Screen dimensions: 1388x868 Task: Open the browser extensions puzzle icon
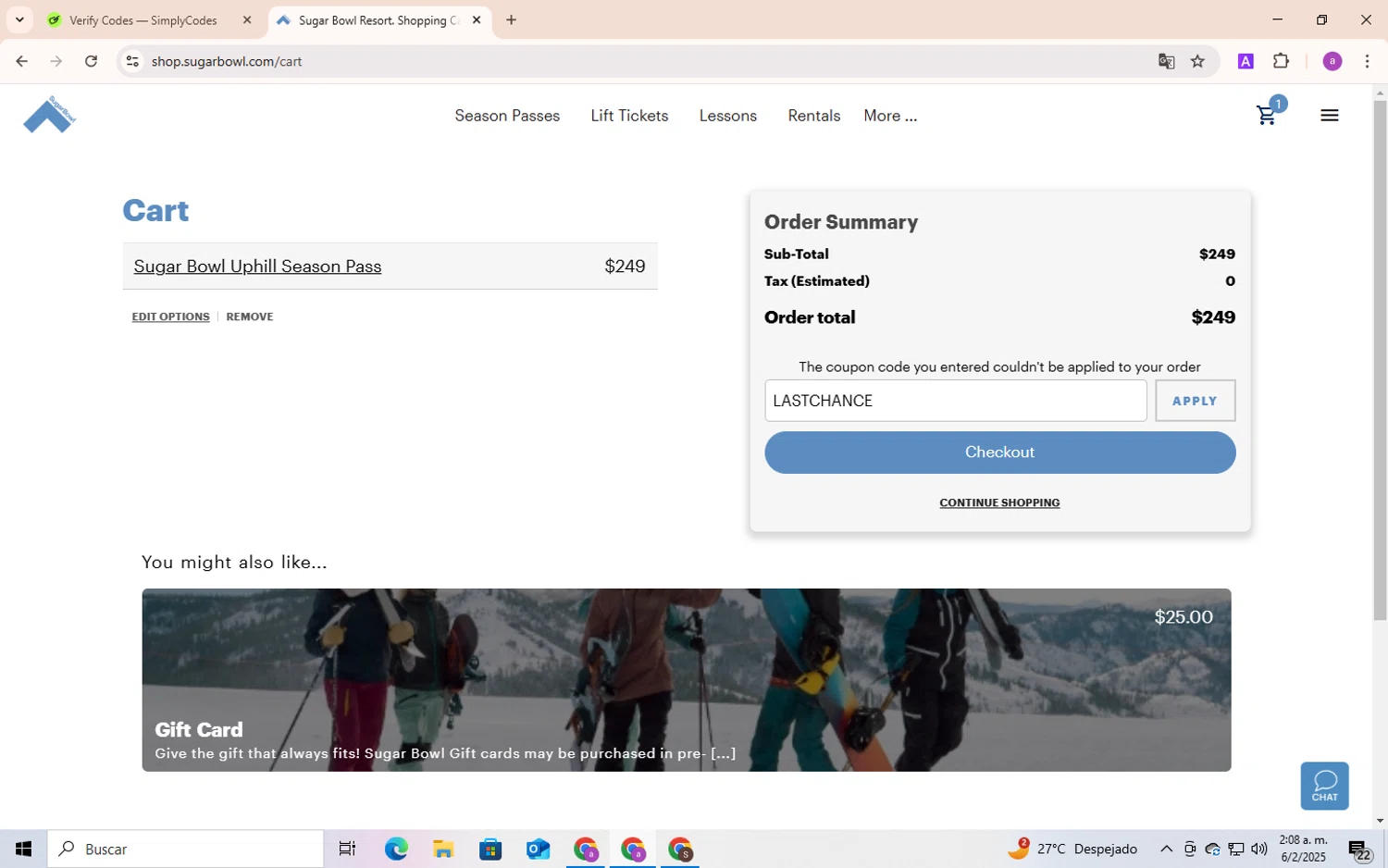[x=1281, y=61]
